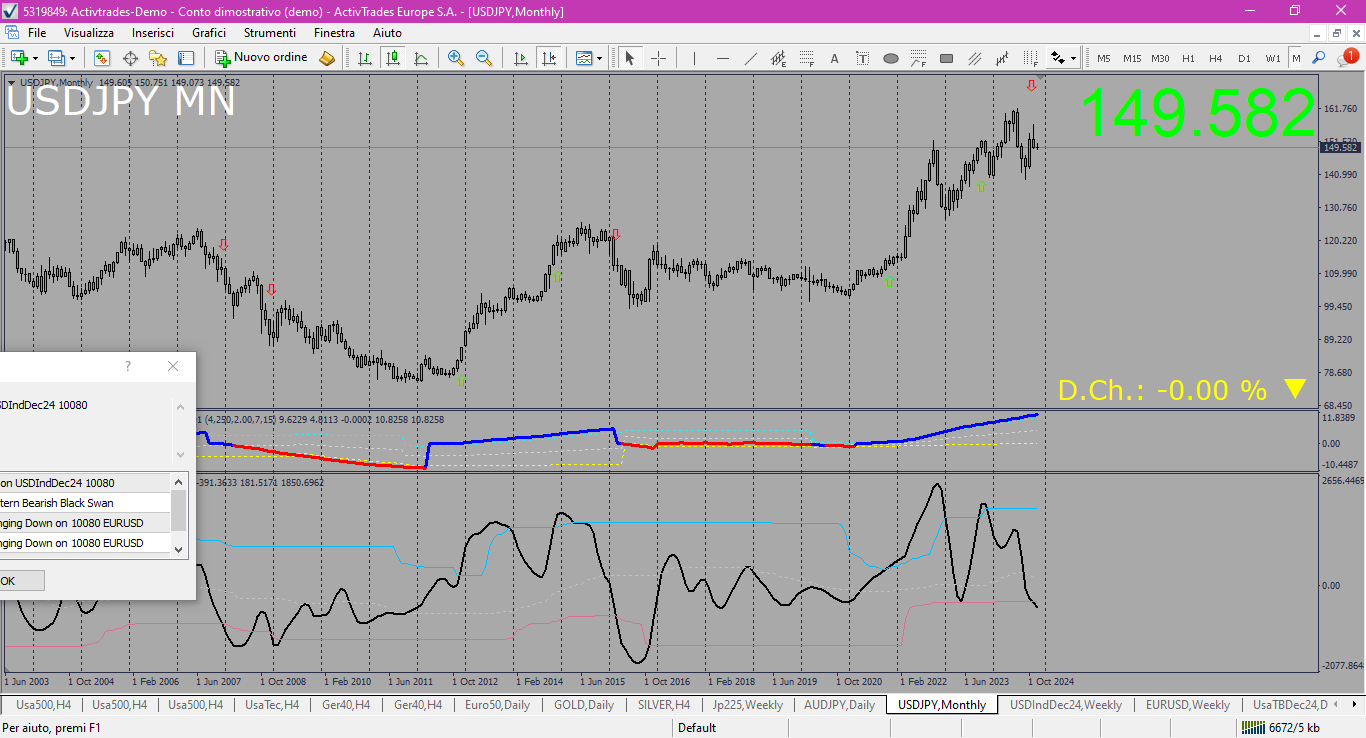This screenshot has height=738, width=1366.
Task: Switch to GOLD,Daily chart tab
Action: [x=584, y=705]
